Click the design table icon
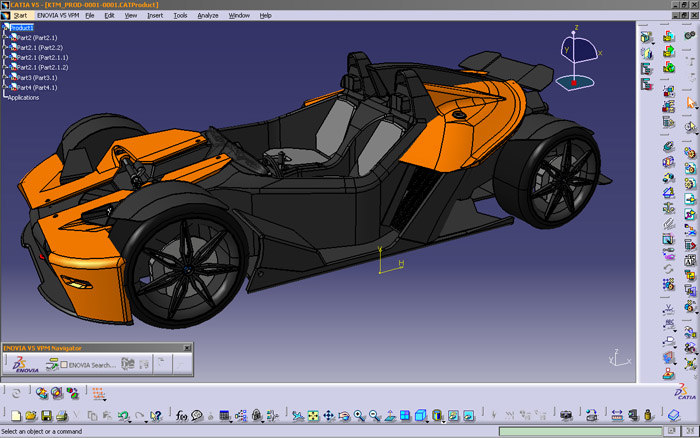700x438 pixels. (x=225, y=416)
